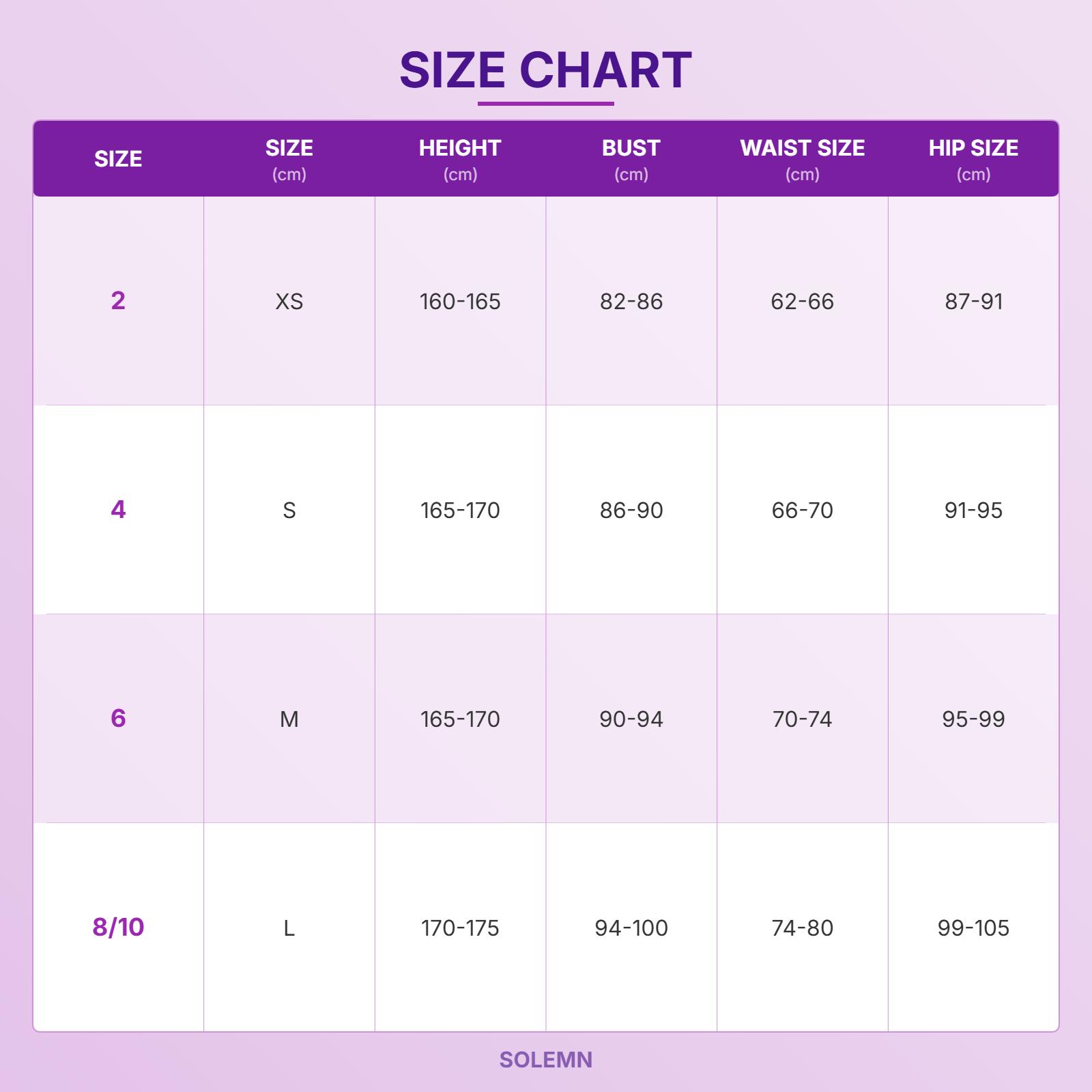Image resolution: width=1092 pixels, height=1092 pixels.
Task: Click the SOLEMN brand text at bottom
Action: pos(545,1060)
